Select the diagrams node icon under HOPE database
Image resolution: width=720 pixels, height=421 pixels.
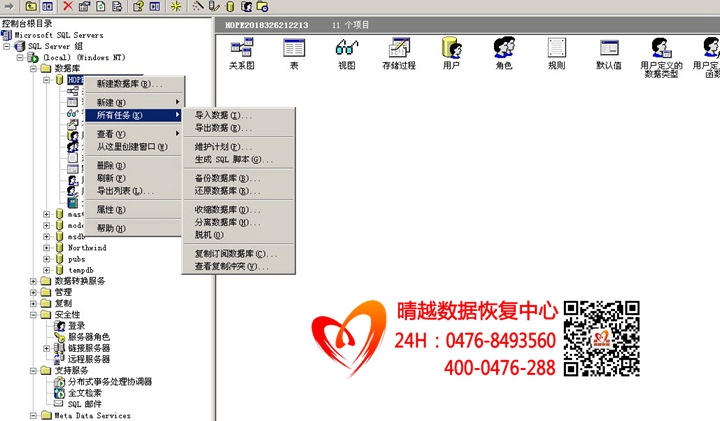(73, 91)
